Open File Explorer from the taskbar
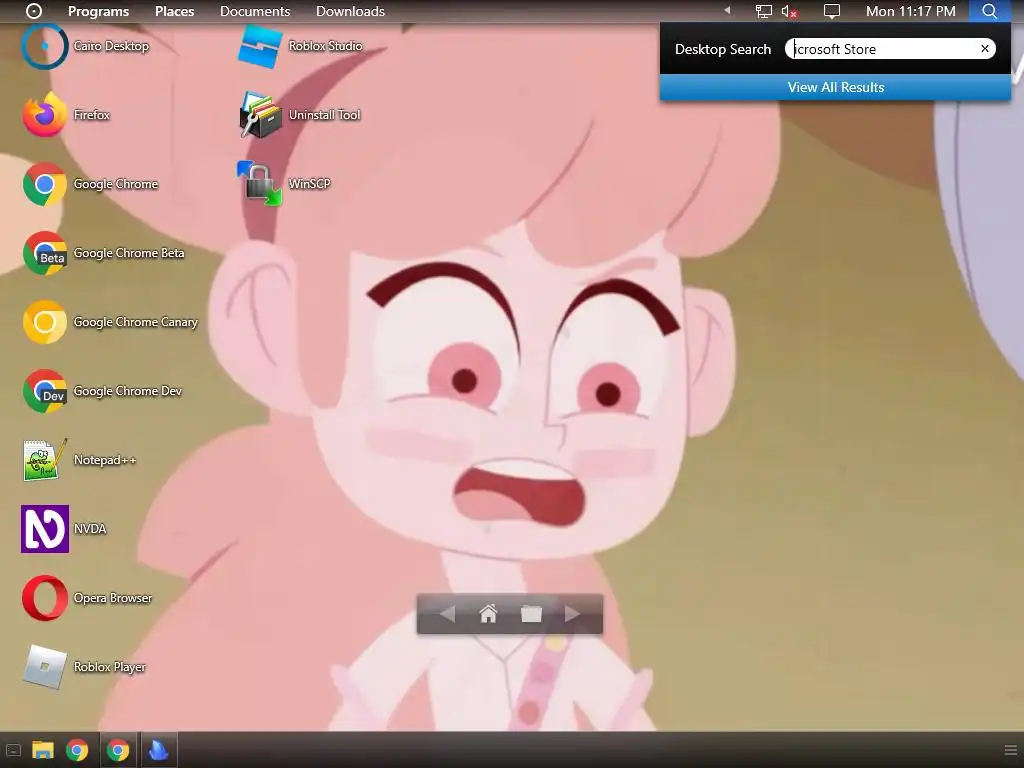The image size is (1024, 768). tap(43, 750)
